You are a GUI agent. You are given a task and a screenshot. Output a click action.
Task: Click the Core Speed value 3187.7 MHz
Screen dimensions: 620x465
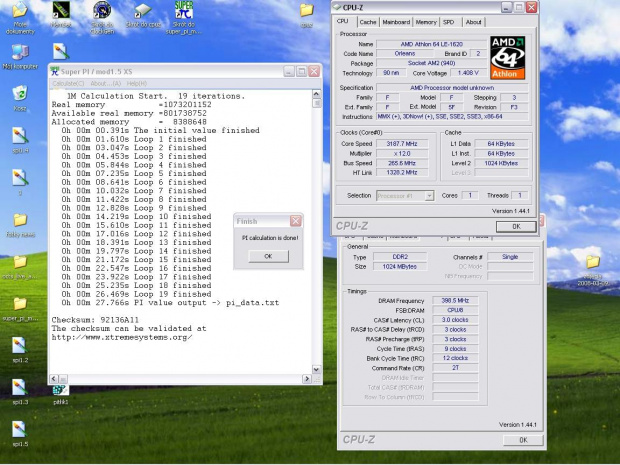402,144
